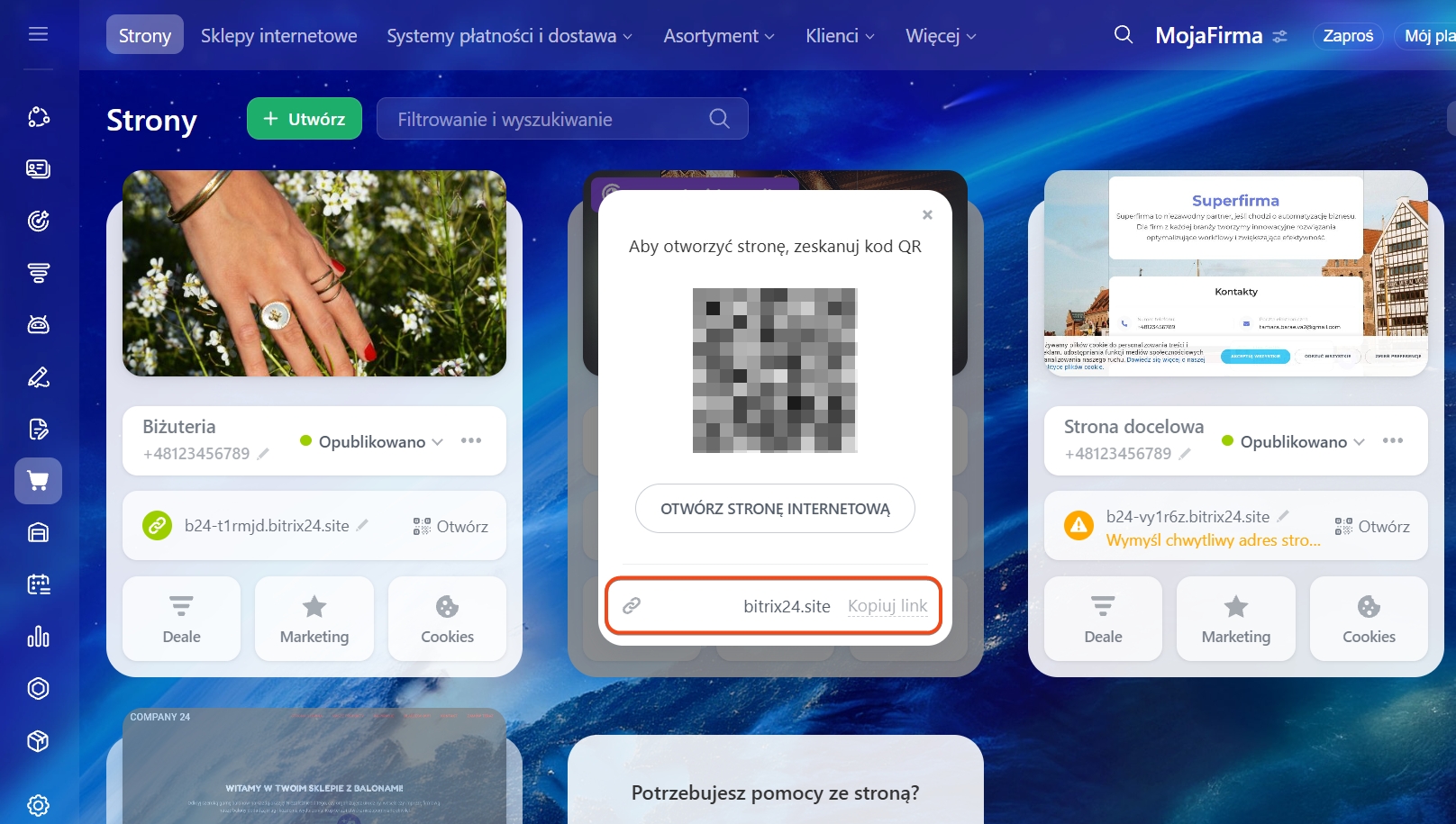This screenshot has height=824, width=1456.
Task: Open the settings gear icon in sidebar
Action: tap(38, 804)
